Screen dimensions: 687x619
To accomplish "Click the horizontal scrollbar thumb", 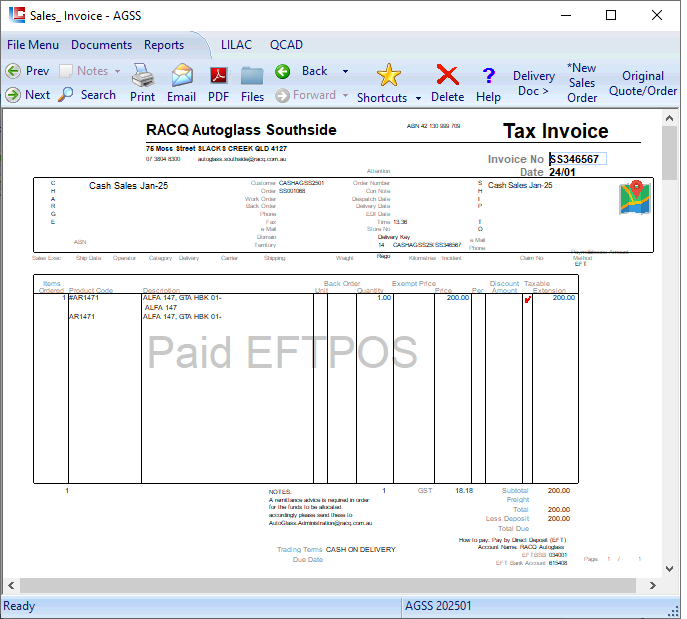I will (x=328, y=585).
